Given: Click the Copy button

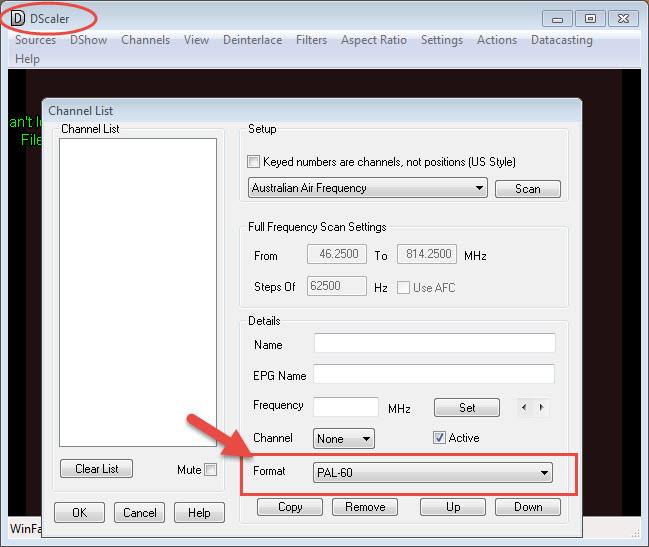Looking at the screenshot, I should pyautogui.click(x=290, y=507).
